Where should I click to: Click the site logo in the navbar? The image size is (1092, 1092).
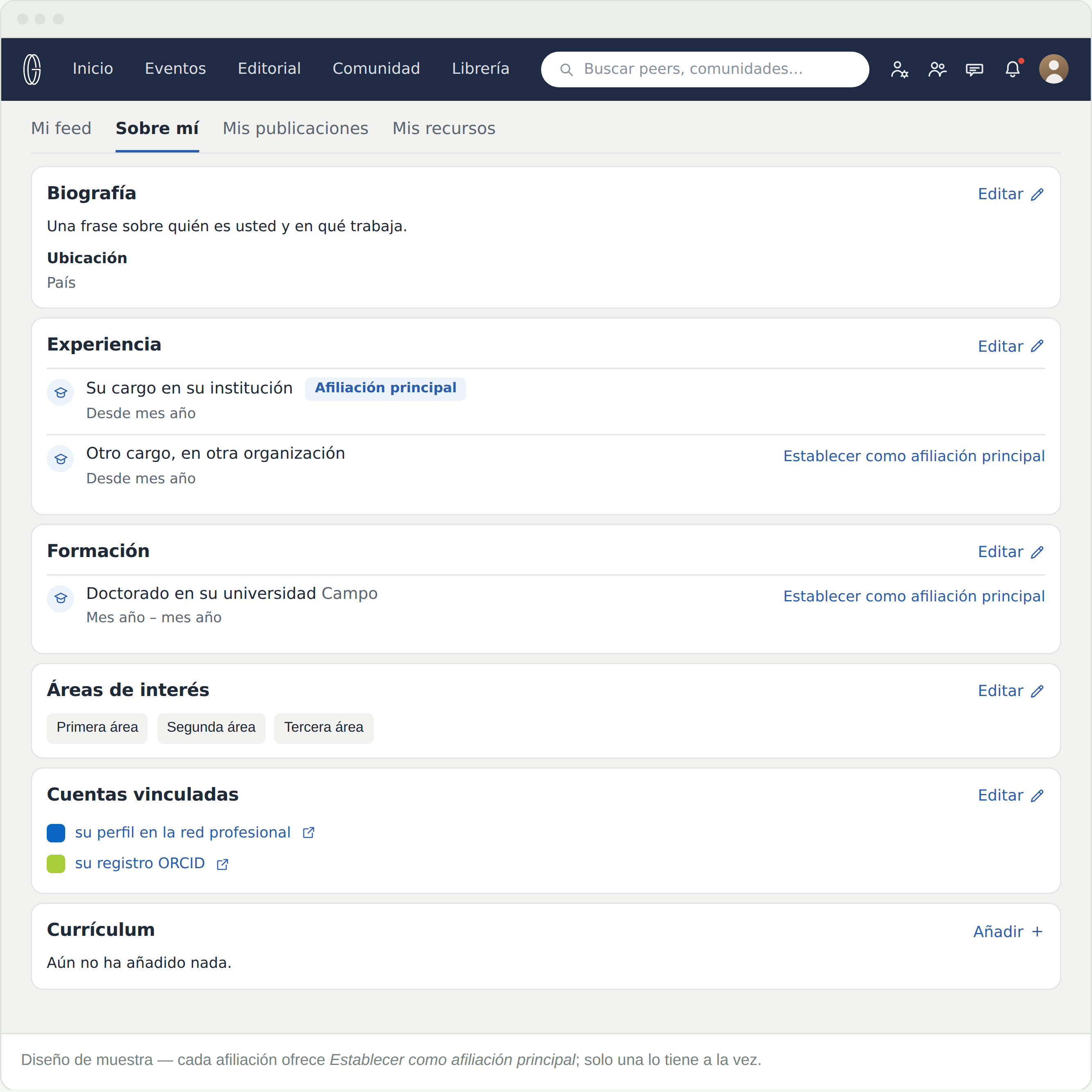tap(32, 69)
